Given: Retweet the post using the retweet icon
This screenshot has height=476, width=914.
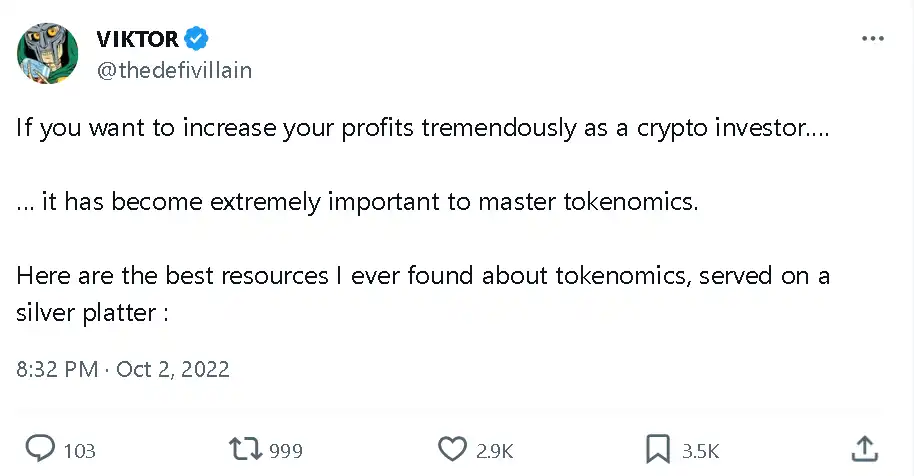Looking at the screenshot, I should tap(244, 450).
